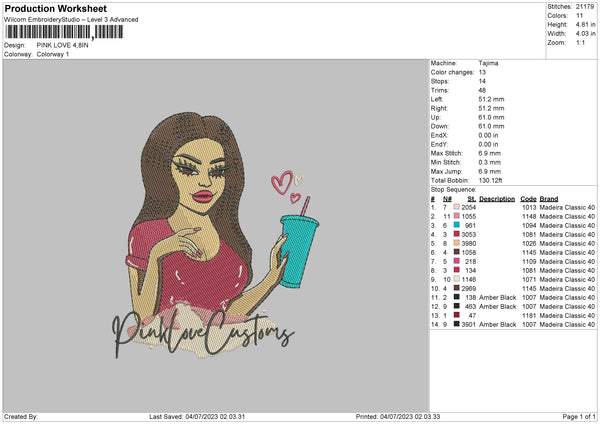
Task: Click the Stitches value 21179
Action: pyautogui.click(x=585, y=7)
